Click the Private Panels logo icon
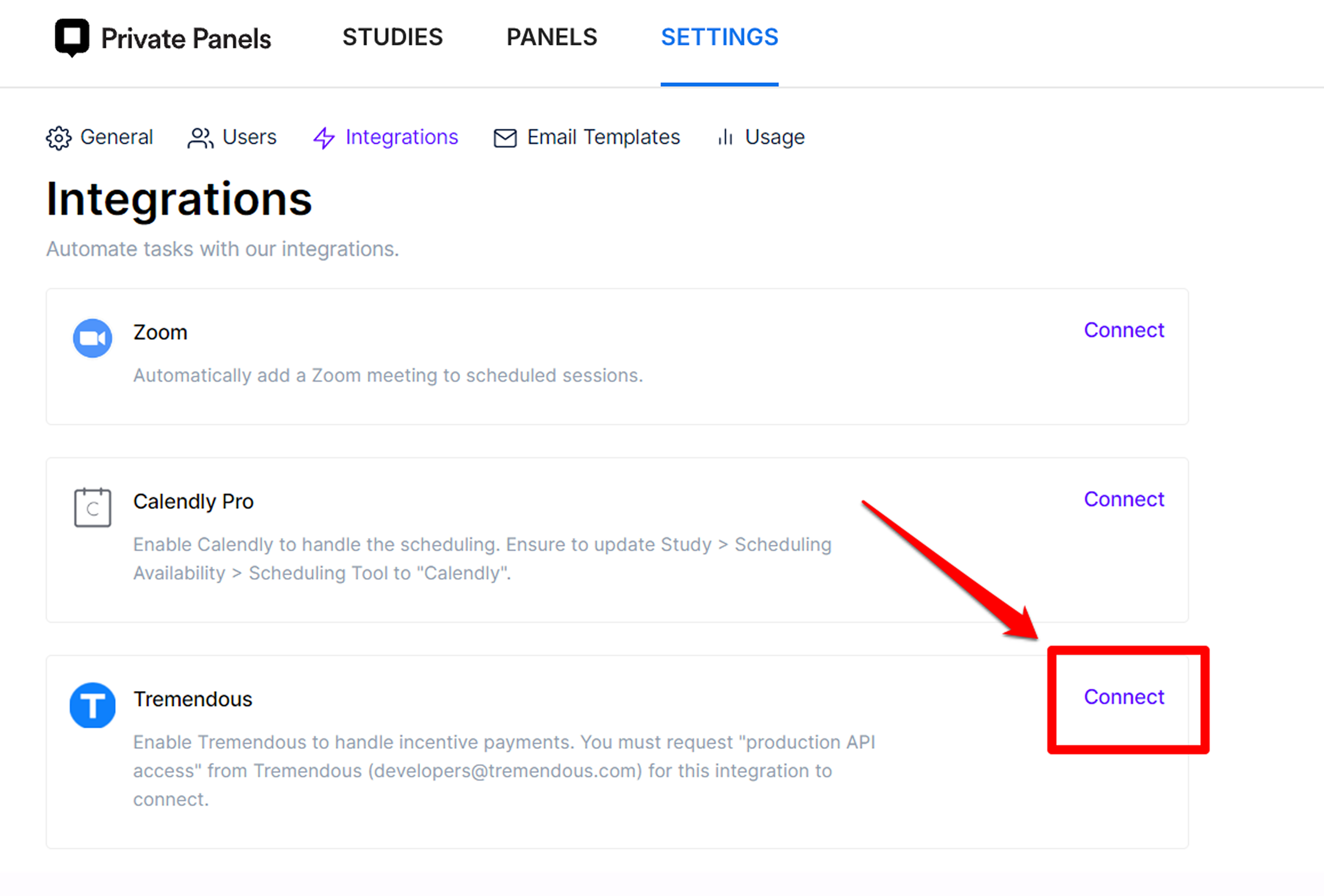 pos(72,38)
